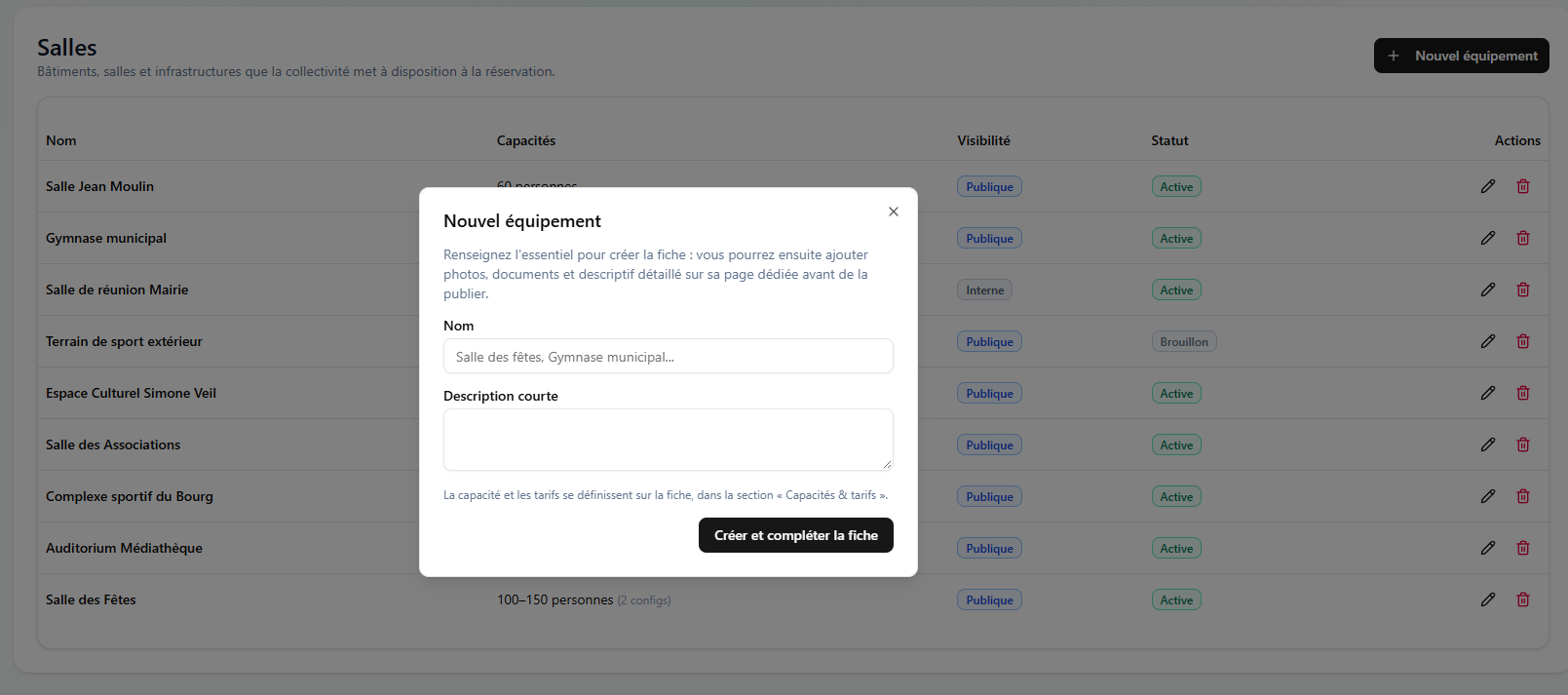Click the Statut column header
Image resolution: width=1568 pixels, height=695 pixels.
pyautogui.click(x=1169, y=140)
